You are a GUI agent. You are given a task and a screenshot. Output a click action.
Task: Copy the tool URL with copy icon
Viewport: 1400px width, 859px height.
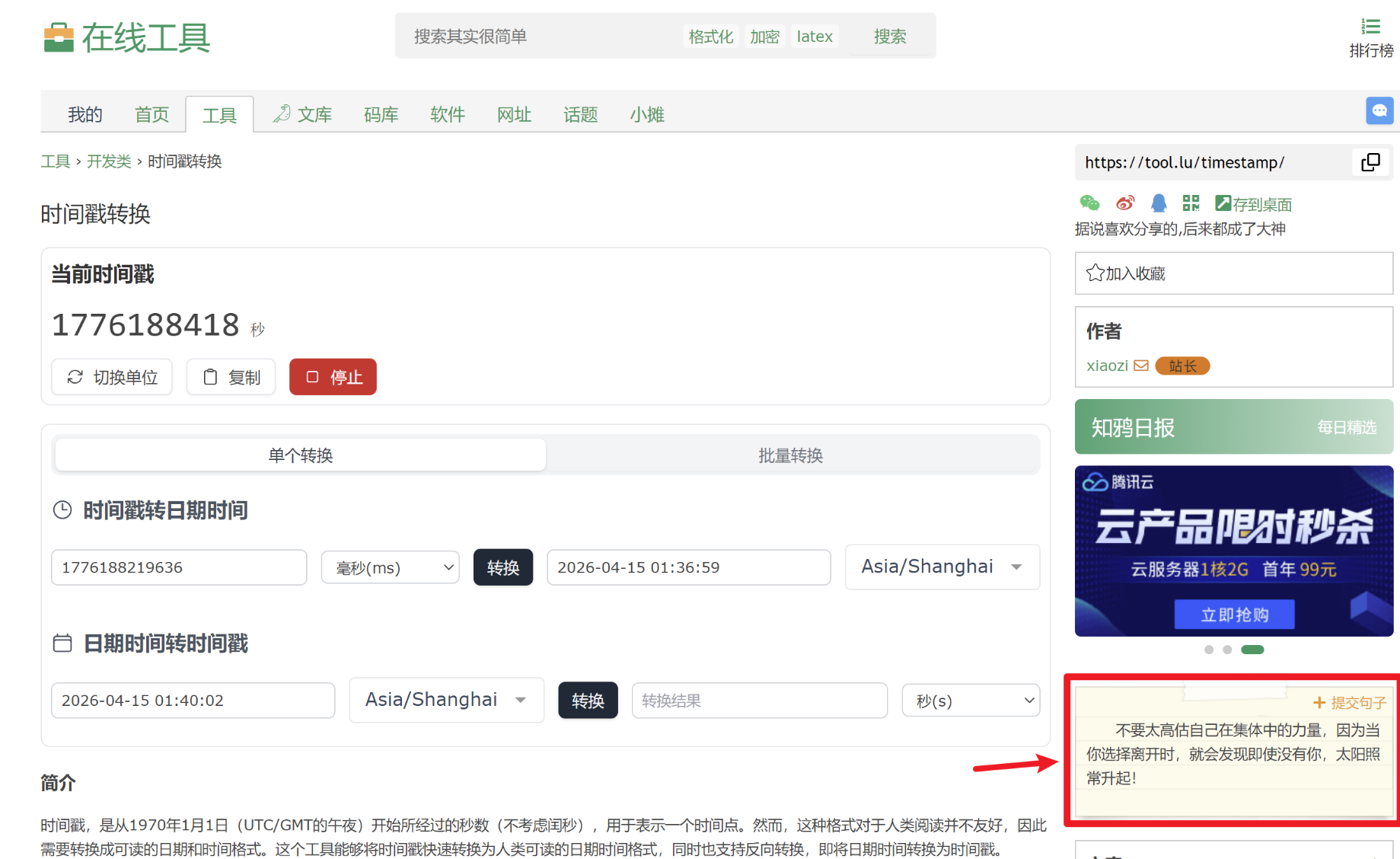(x=1370, y=162)
